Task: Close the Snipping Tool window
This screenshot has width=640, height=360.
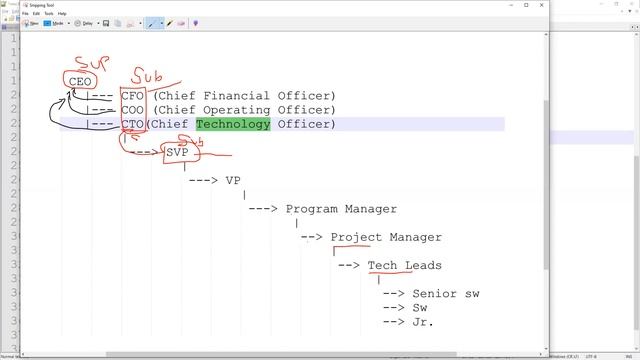Action: pos(542,5)
